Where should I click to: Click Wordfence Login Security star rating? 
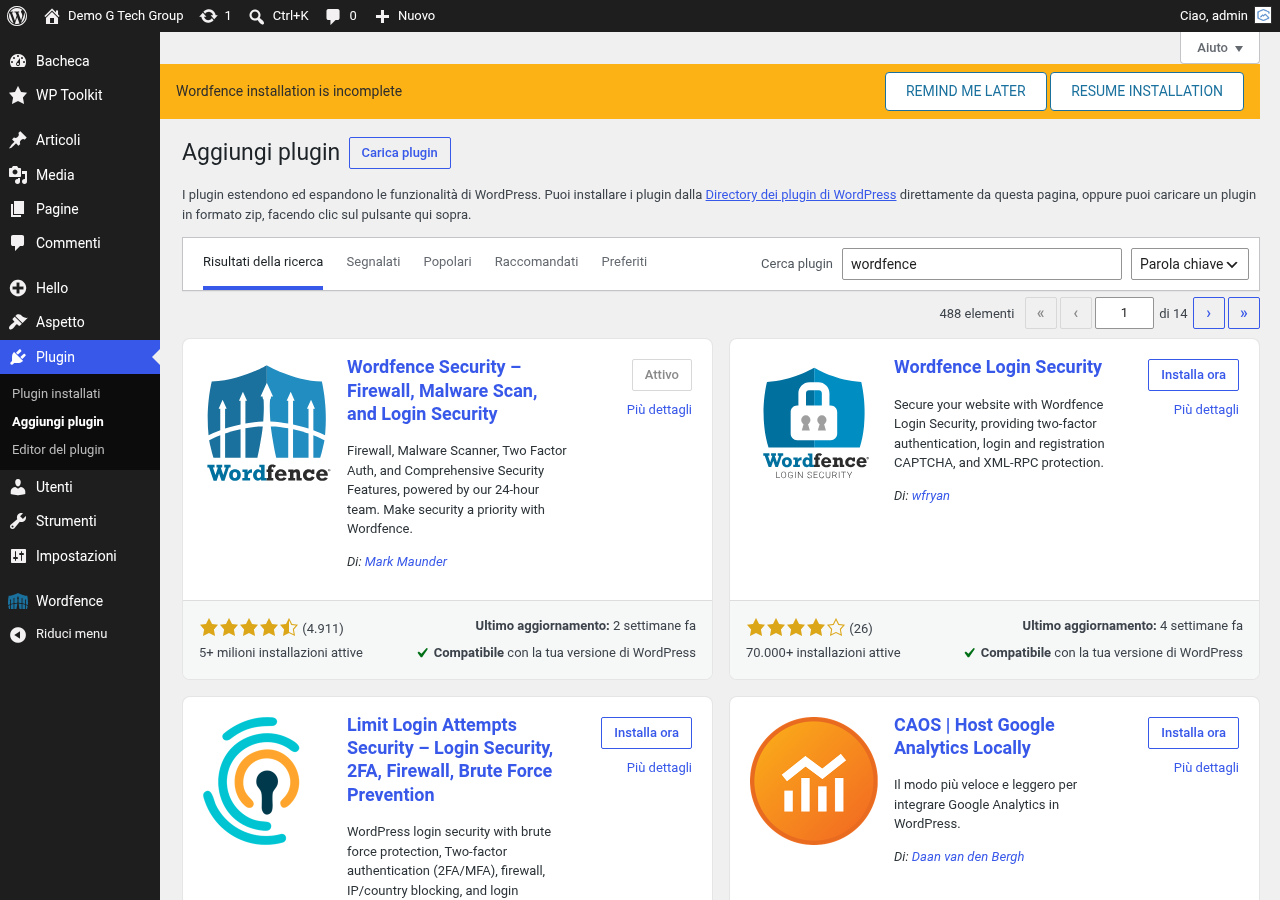tap(796, 628)
